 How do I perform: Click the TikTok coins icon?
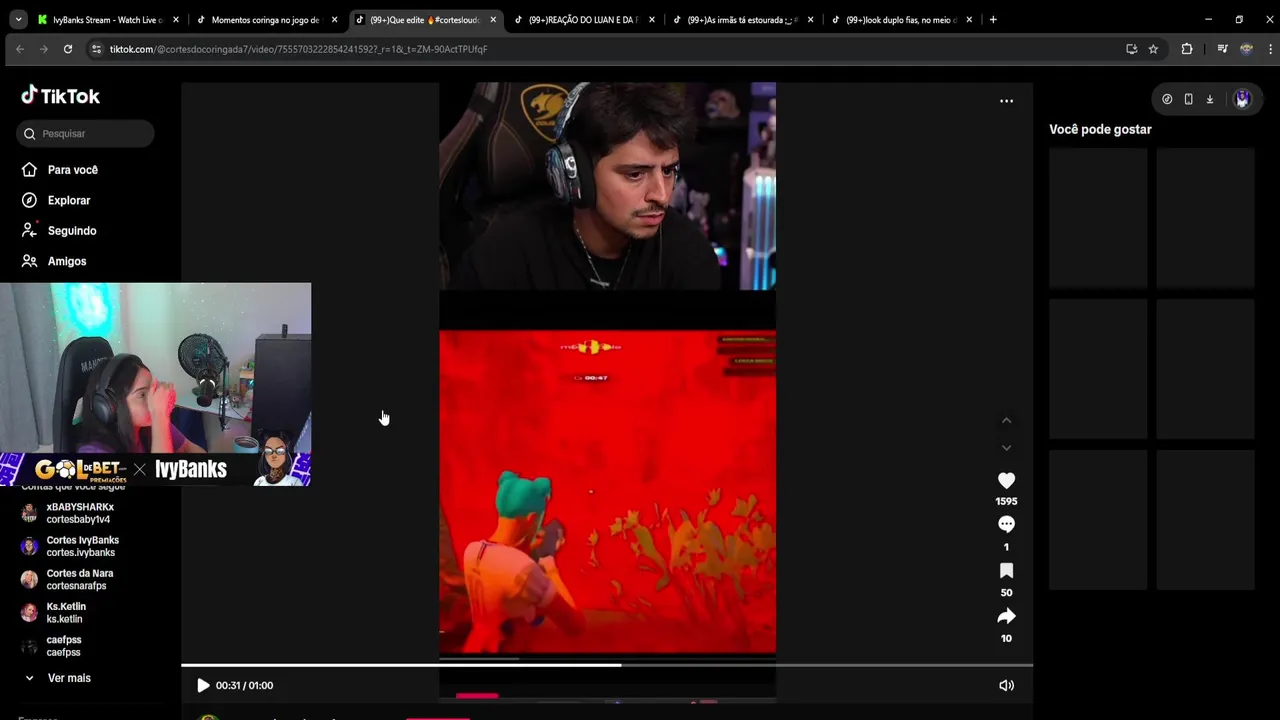[1167, 99]
